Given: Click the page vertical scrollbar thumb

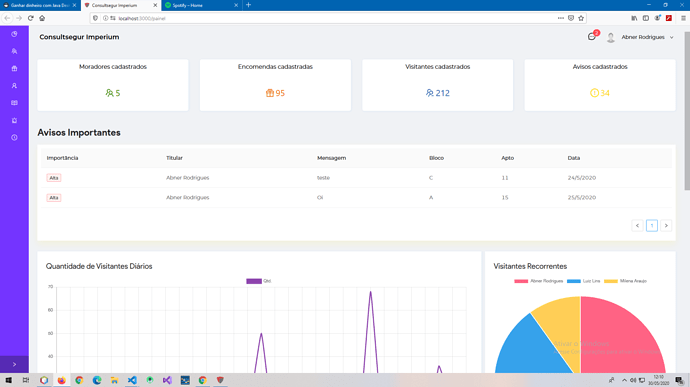Looking at the screenshot, I should pos(687,111).
